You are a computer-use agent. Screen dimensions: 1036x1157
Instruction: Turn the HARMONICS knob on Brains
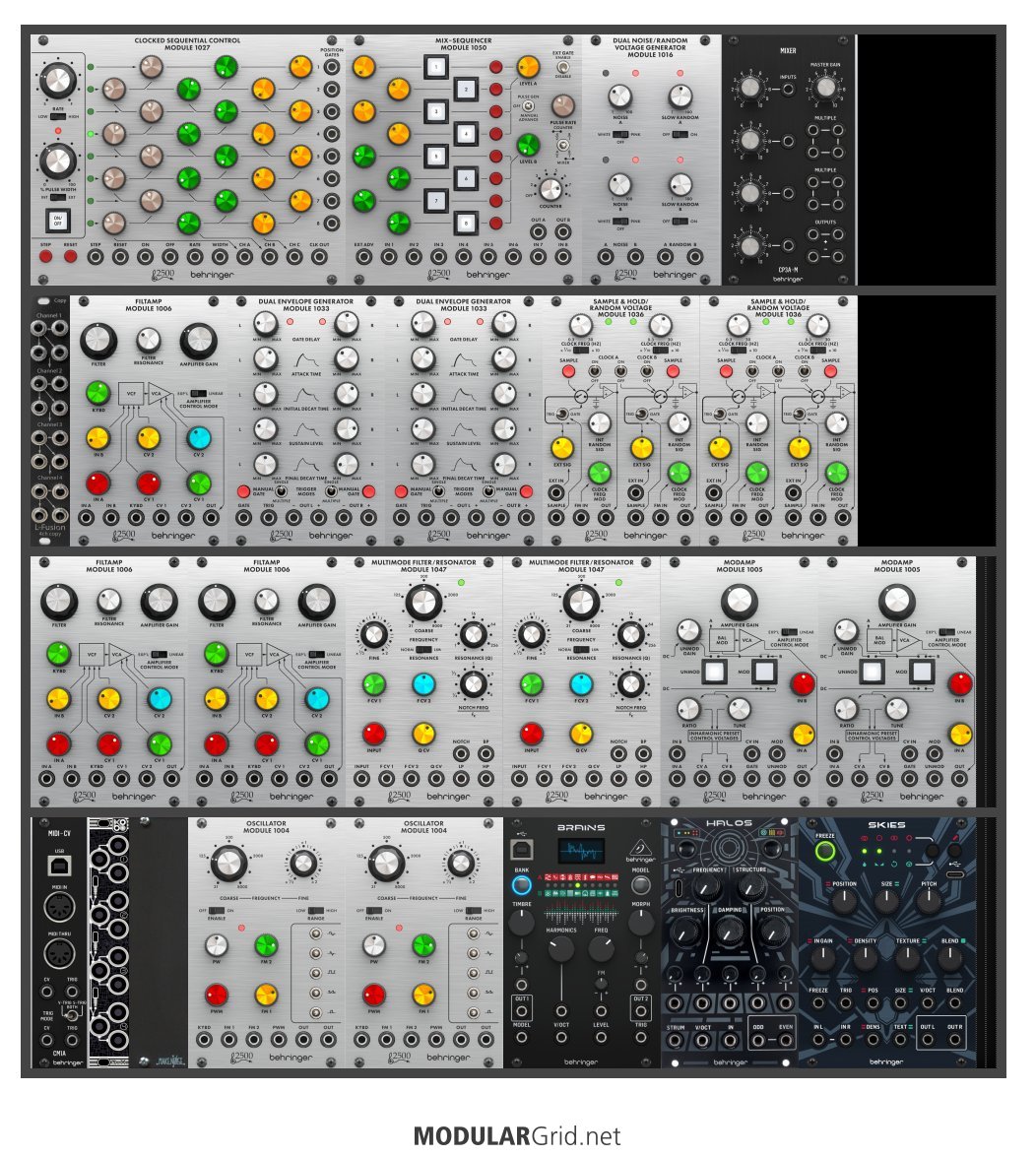click(x=560, y=947)
